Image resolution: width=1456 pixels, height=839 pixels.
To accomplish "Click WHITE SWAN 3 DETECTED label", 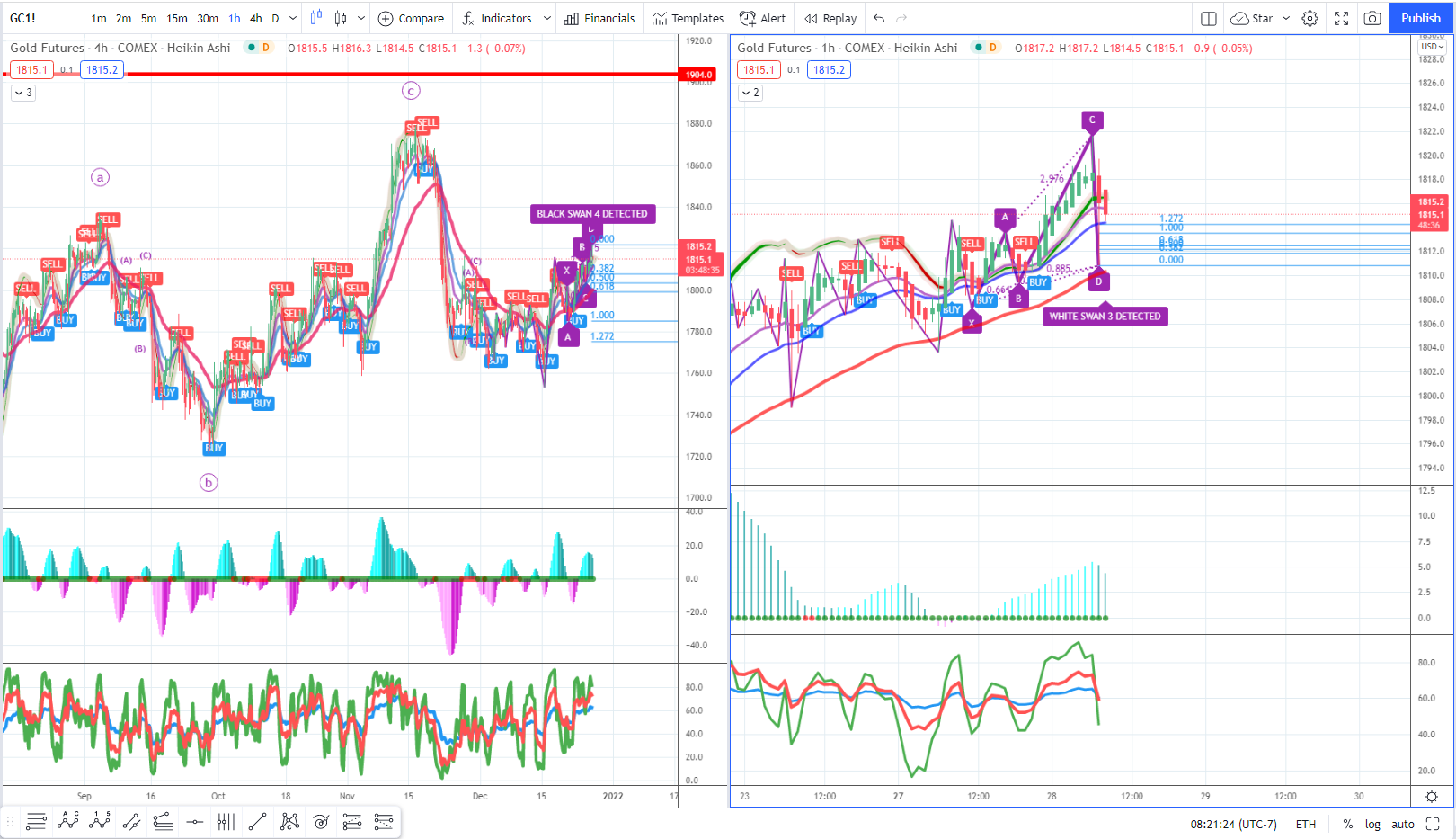I will coord(1105,317).
